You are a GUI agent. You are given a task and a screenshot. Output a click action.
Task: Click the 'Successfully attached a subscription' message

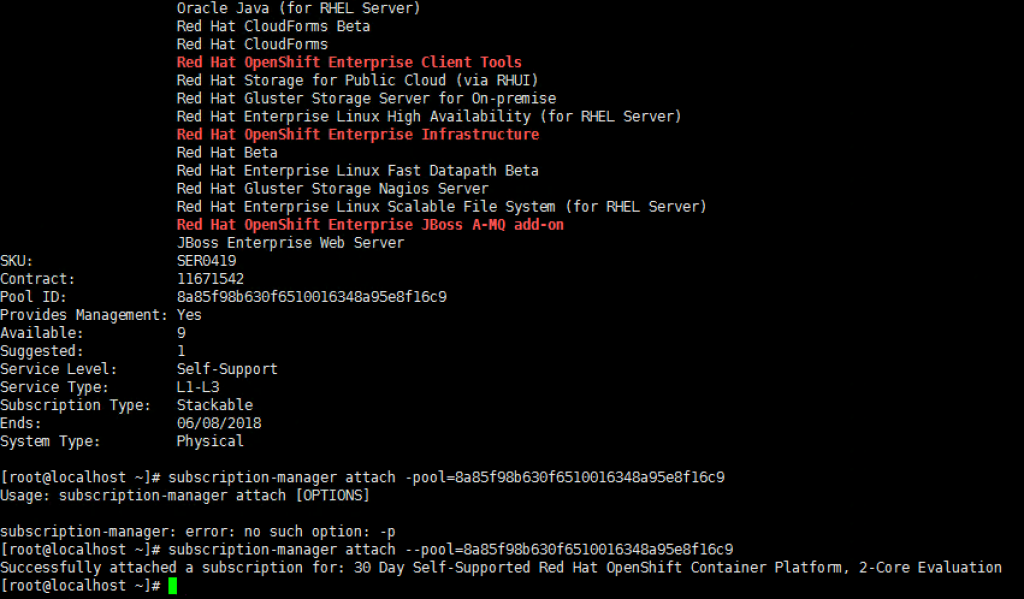click(x=501, y=568)
